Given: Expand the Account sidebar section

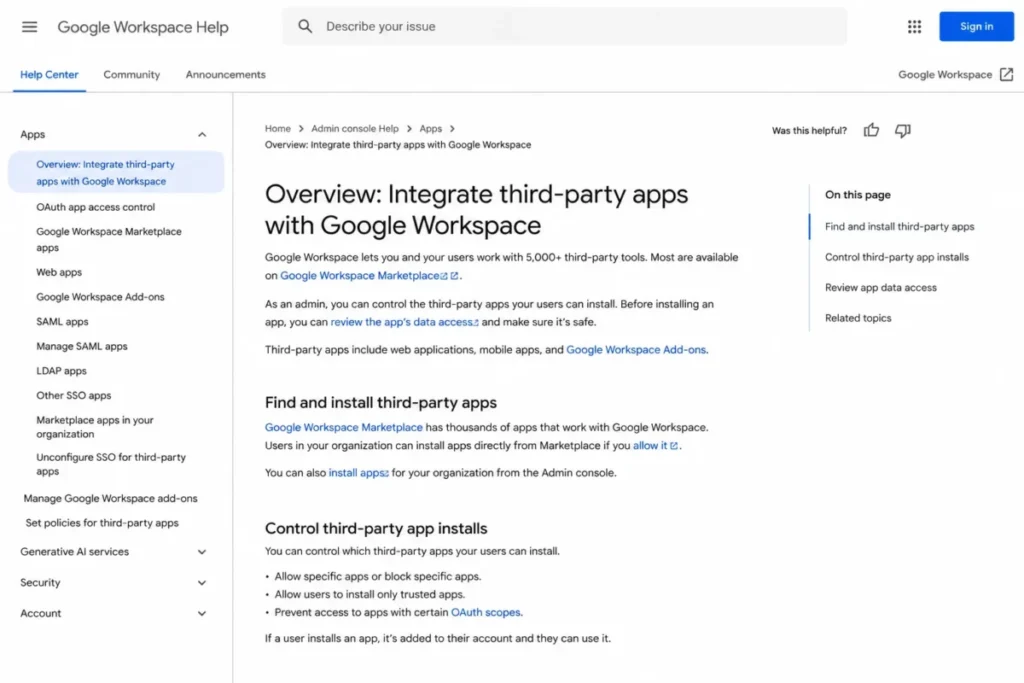Looking at the screenshot, I should point(202,613).
